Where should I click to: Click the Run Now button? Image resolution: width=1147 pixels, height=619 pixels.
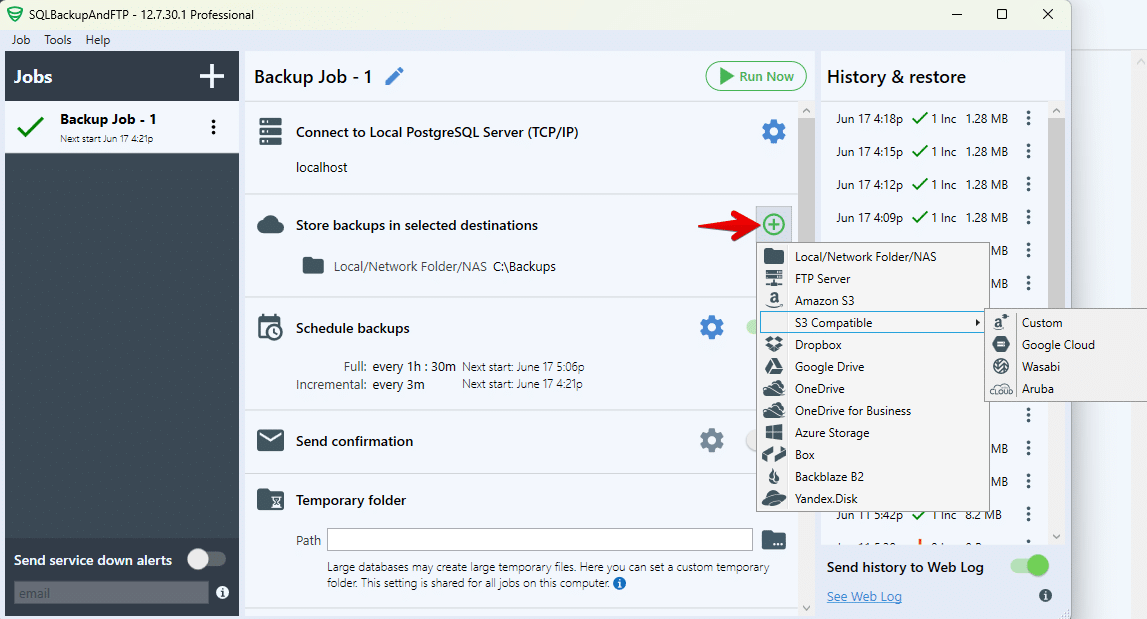coord(756,76)
